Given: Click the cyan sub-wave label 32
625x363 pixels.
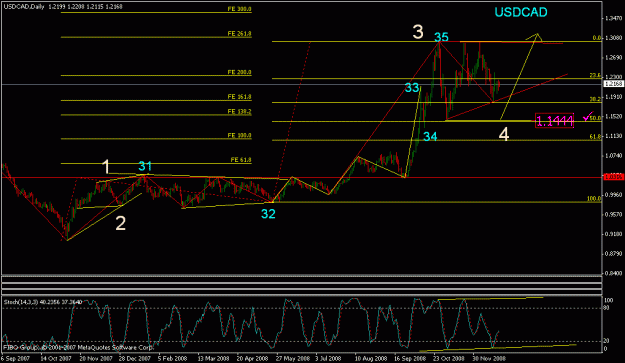Looking at the screenshot, I should (x=268, y=214).
